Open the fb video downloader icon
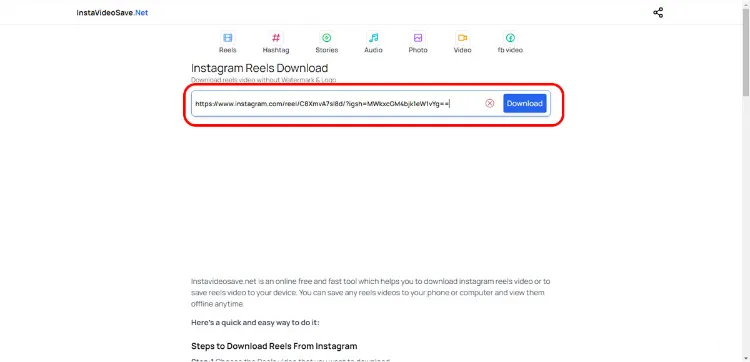The image size is (750, 362). [510, 38]
